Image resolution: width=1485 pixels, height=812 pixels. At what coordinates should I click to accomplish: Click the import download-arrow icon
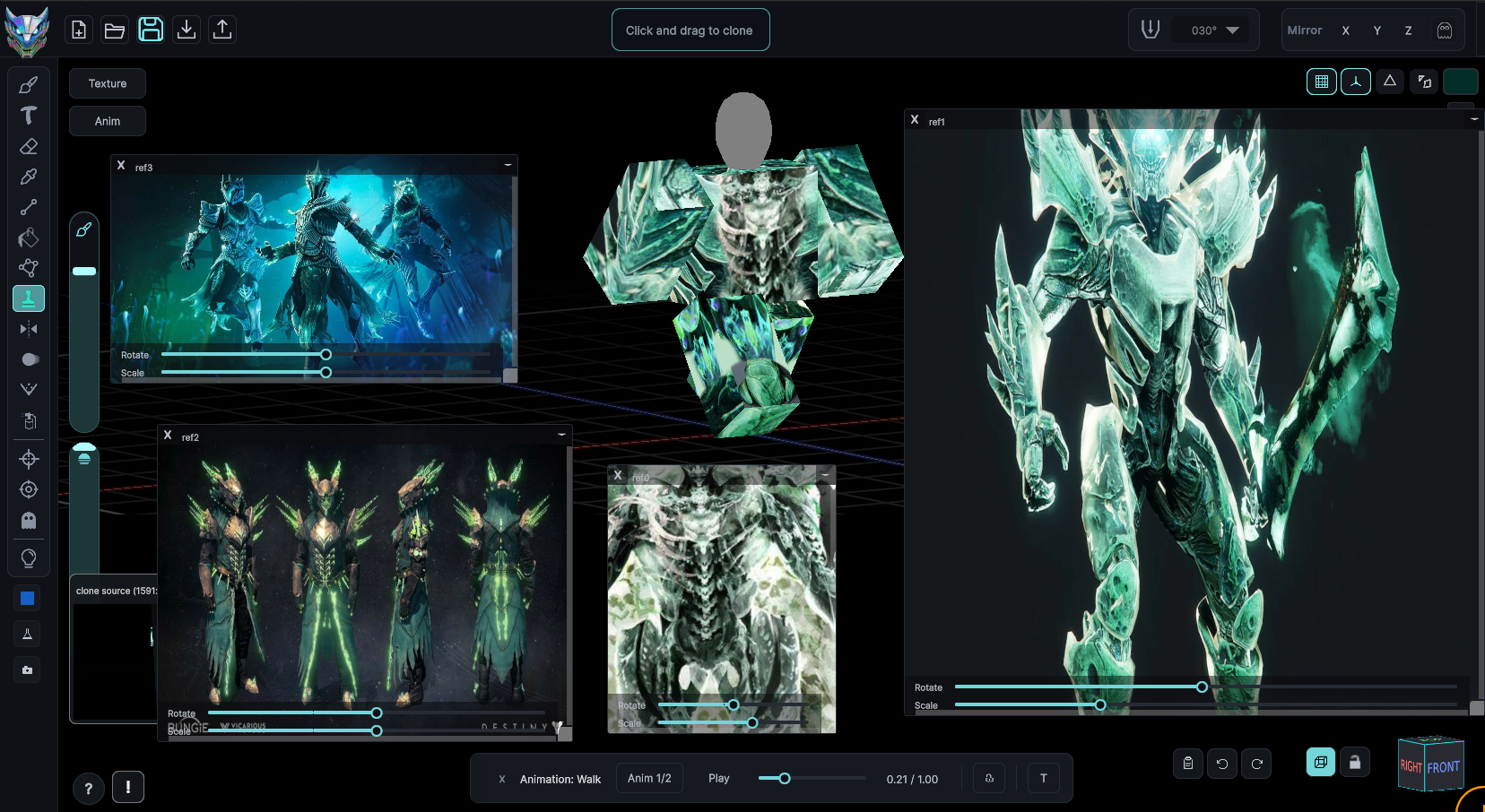(x=187, y=30)
